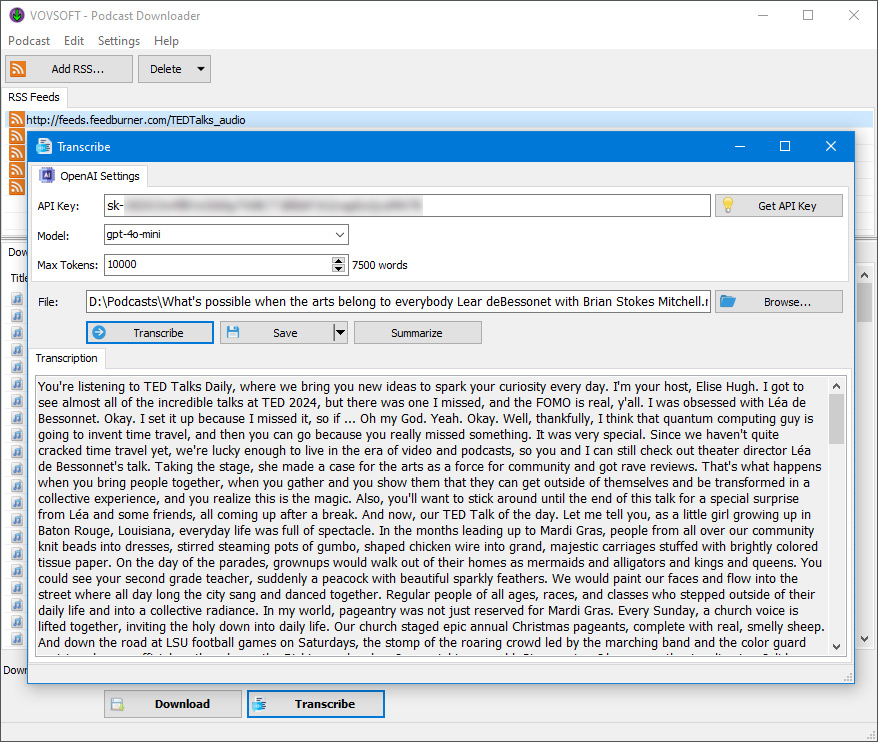878x742 pixels.
Task: Click the last music note episode icon
Action: 17,638
